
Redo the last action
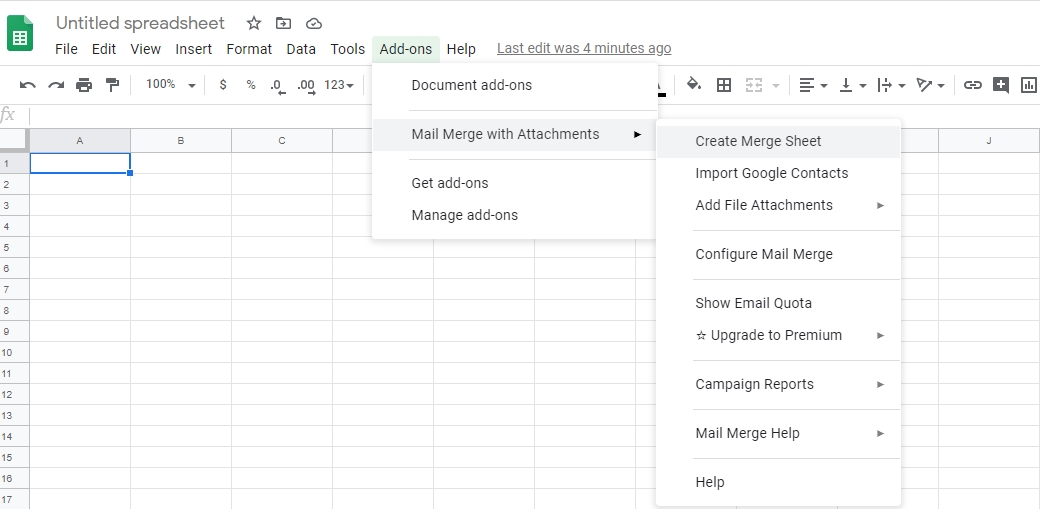pyautogui.click(x=56, y=85)
